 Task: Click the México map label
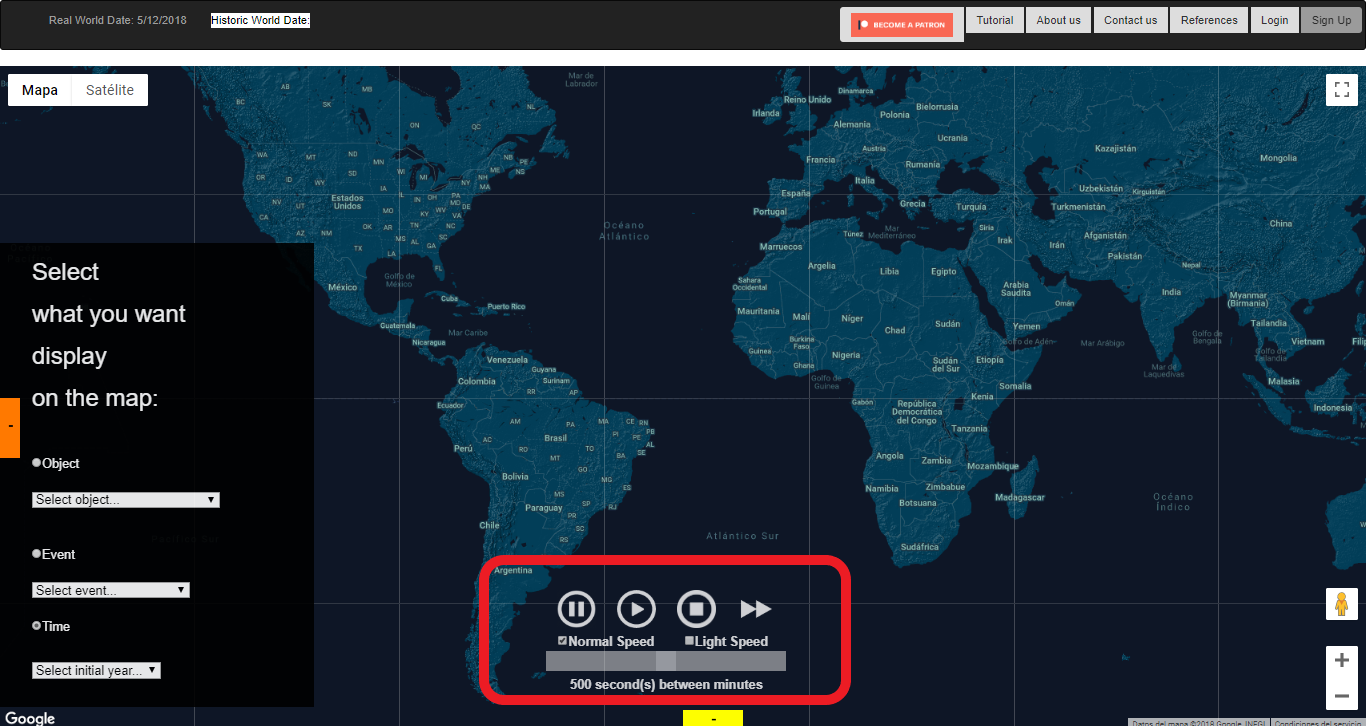(343, 287)
